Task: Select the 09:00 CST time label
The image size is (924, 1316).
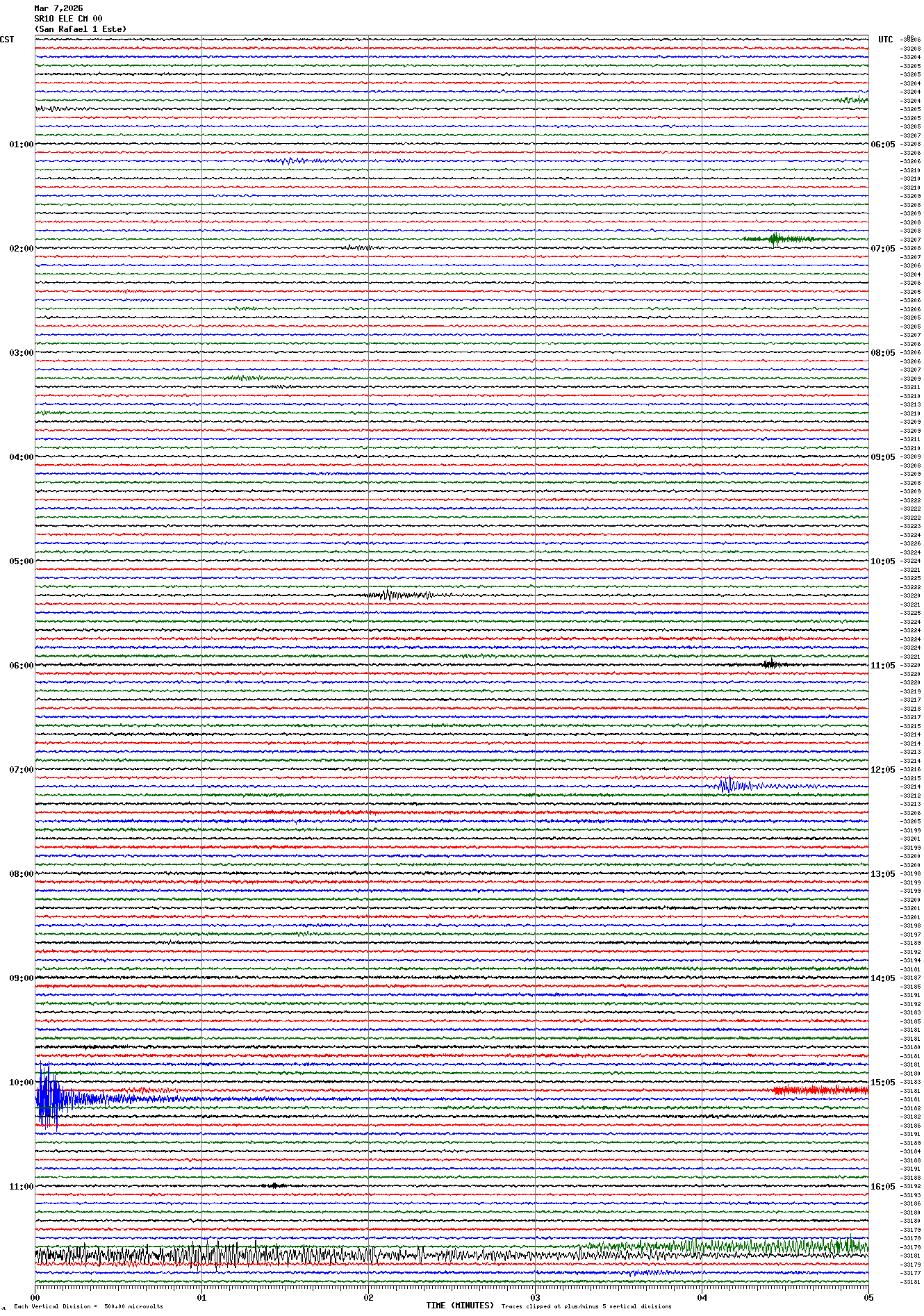Action: (21, 978)
